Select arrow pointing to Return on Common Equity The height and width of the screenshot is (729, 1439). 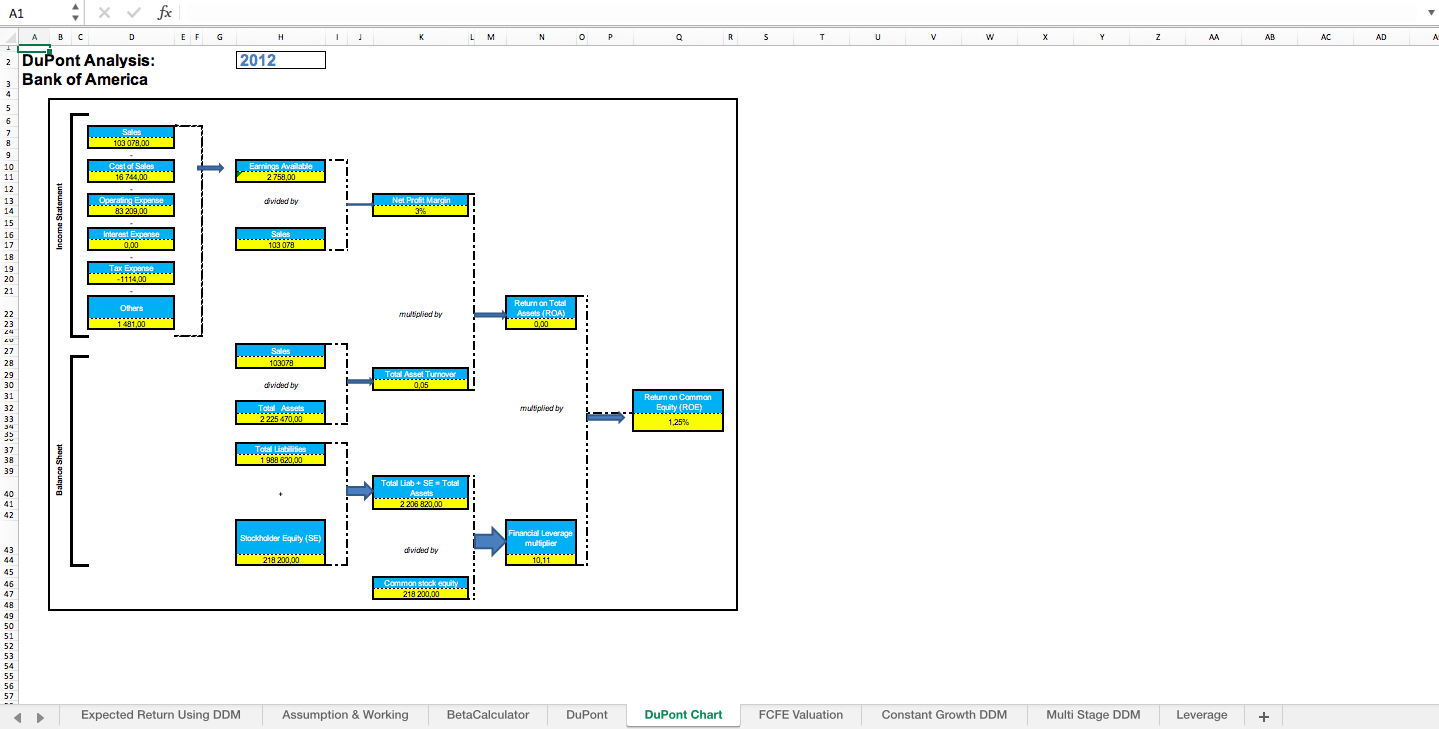[605, 416]
